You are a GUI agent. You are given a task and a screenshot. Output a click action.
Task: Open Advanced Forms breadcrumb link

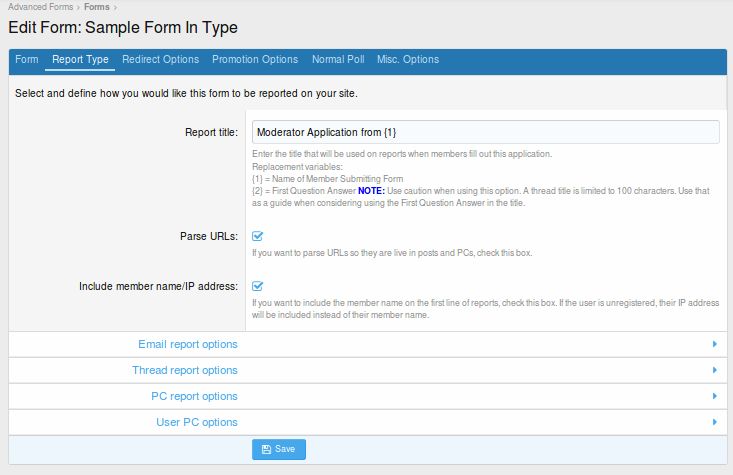[x=42, y=7]
